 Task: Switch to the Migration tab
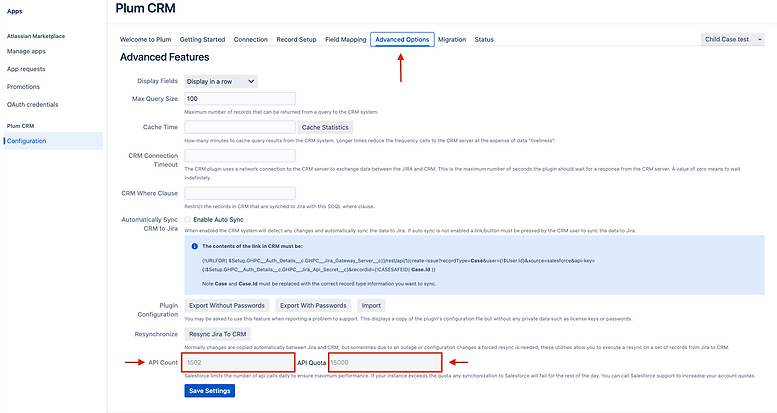point(452,39)
